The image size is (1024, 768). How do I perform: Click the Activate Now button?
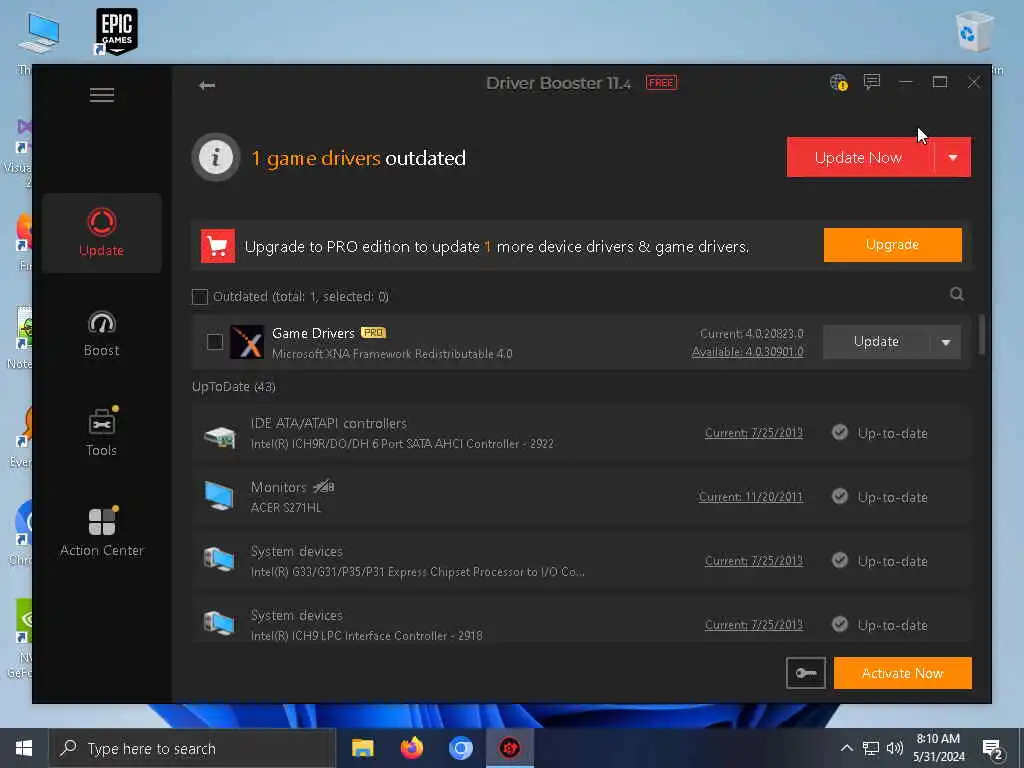(903, 673)
